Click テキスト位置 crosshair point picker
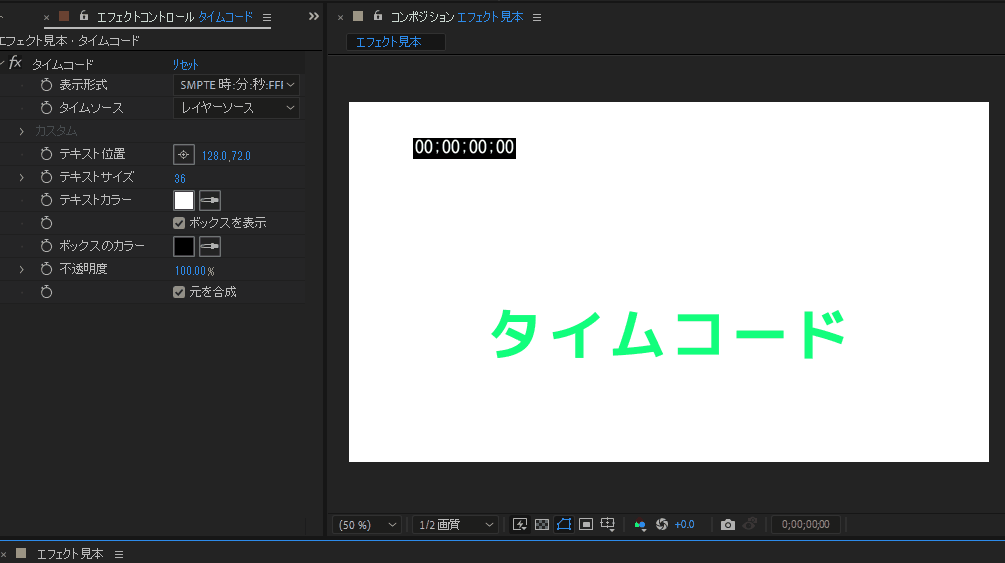The height and width of the screenshot is (563, 1005). click(x=183, y=155)
